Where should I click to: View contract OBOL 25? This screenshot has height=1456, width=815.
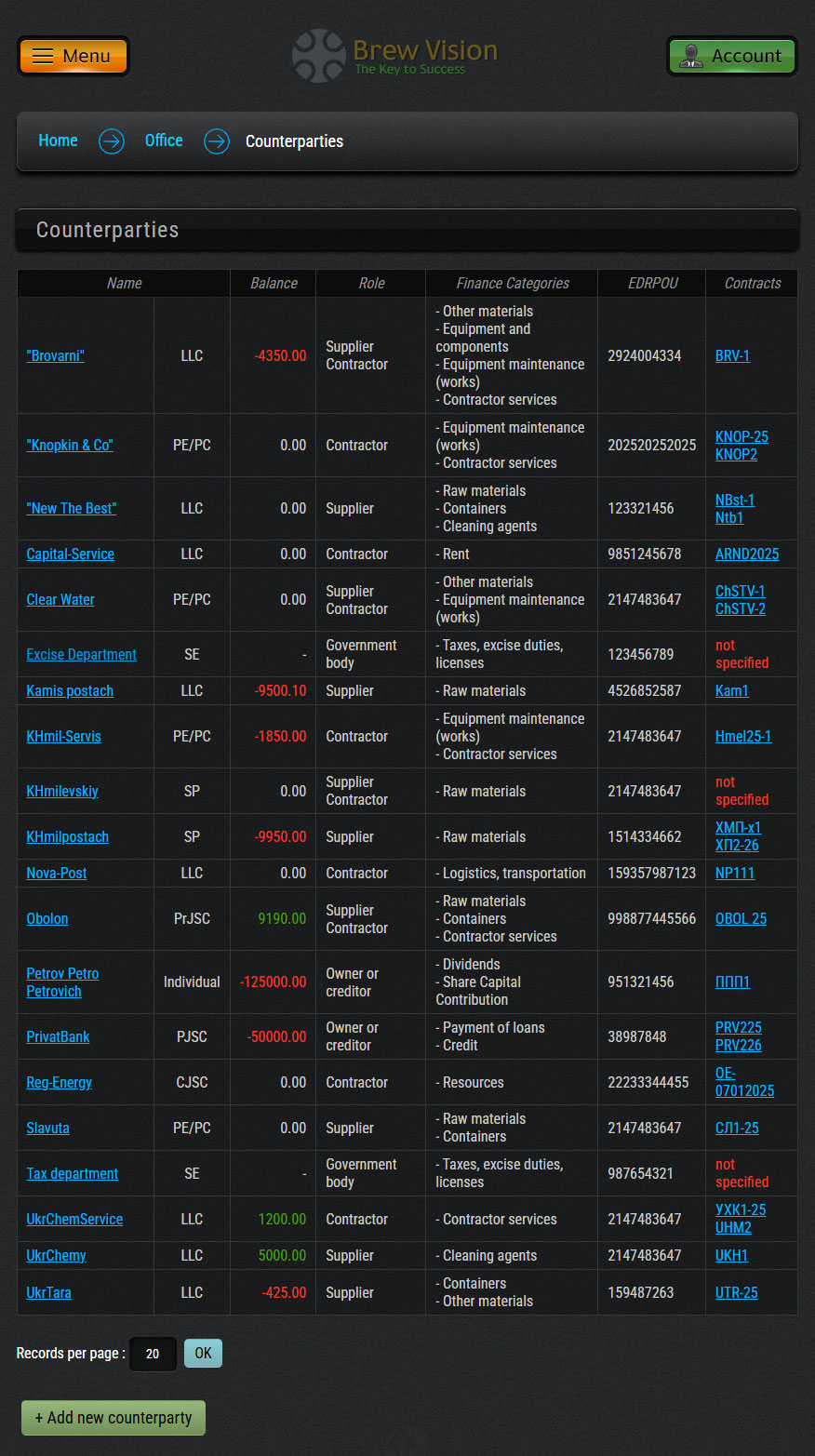[x=741, y=918]
